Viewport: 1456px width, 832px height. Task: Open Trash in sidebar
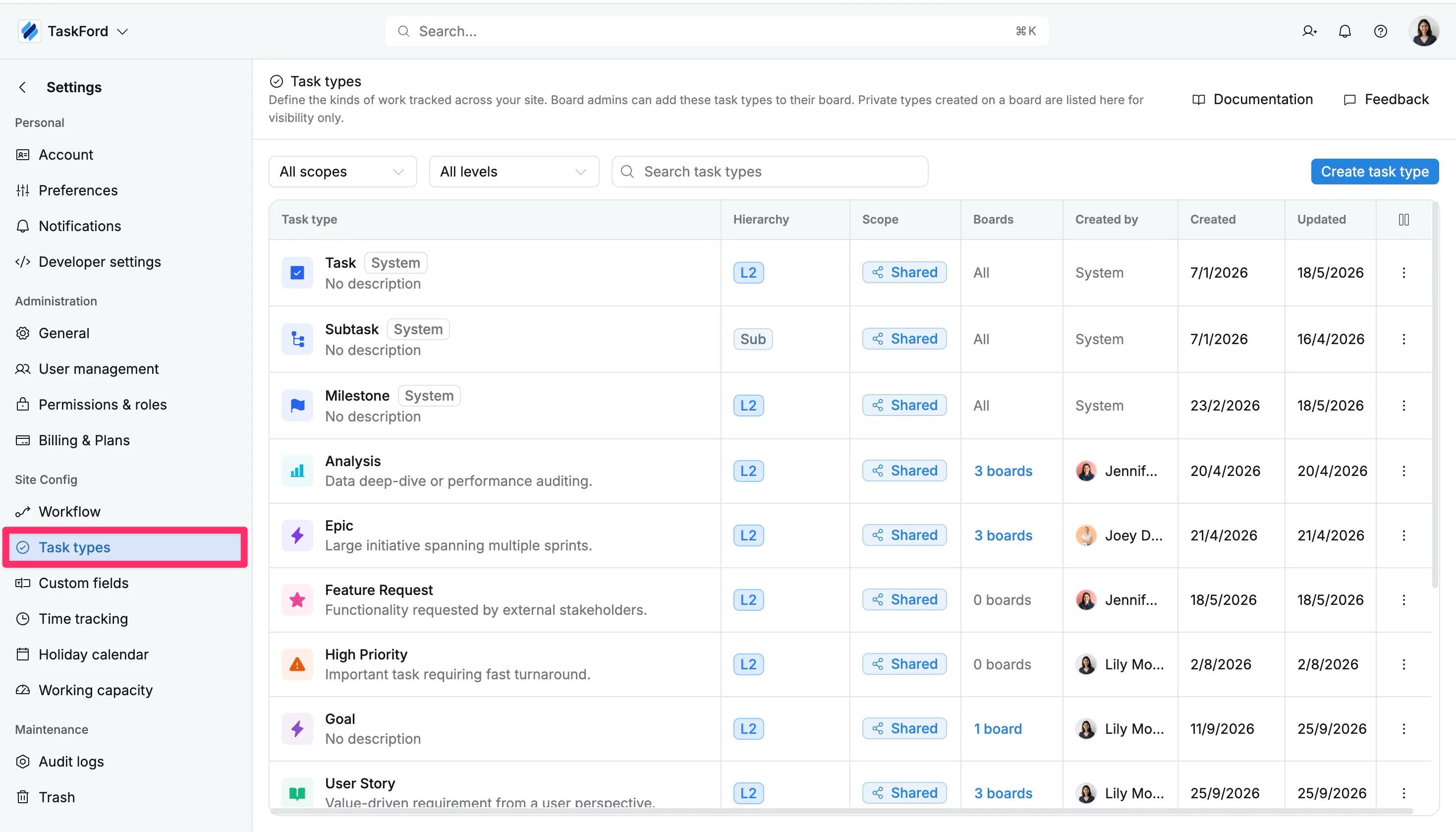coord(127,797)
